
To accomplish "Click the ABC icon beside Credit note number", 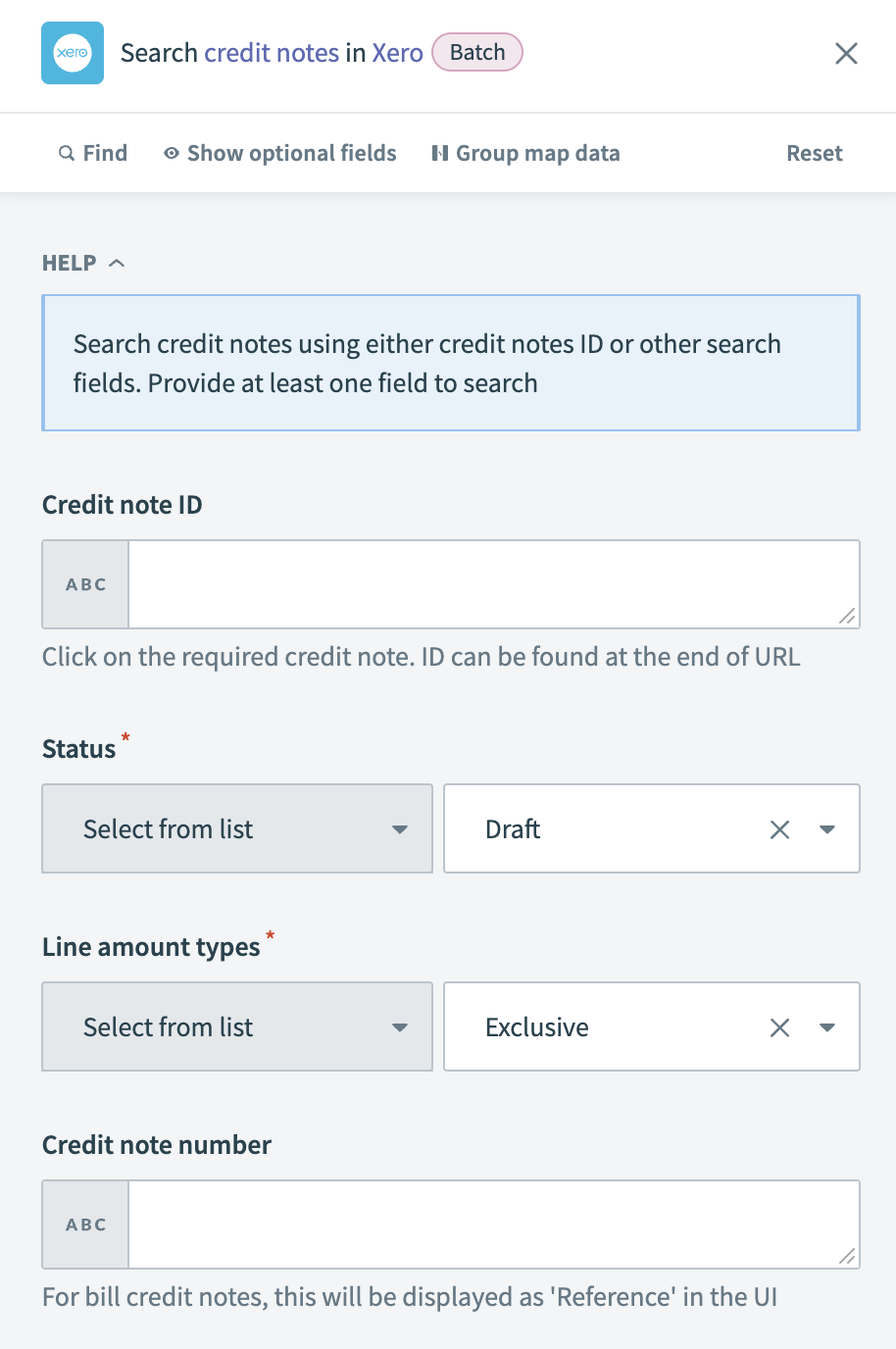I will pyautogui.click(x=85, y=1224).
